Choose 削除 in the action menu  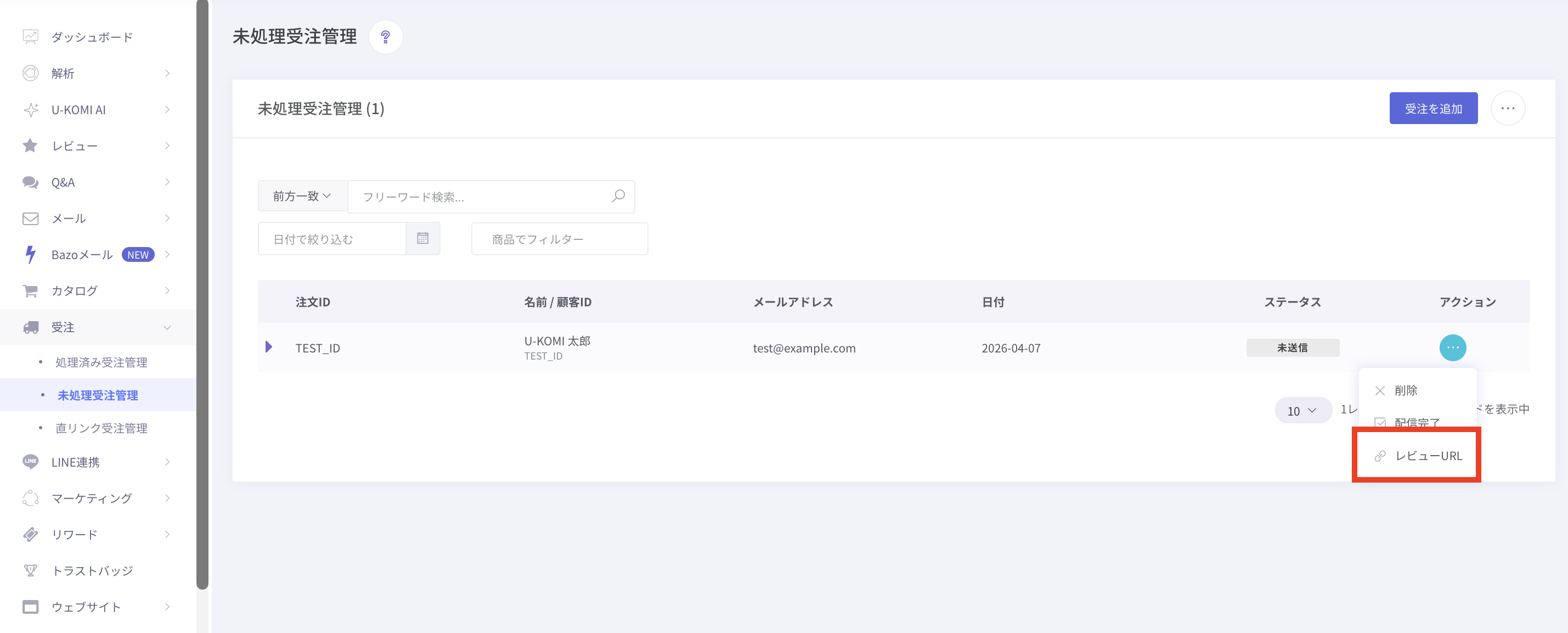coord(1405,390)
